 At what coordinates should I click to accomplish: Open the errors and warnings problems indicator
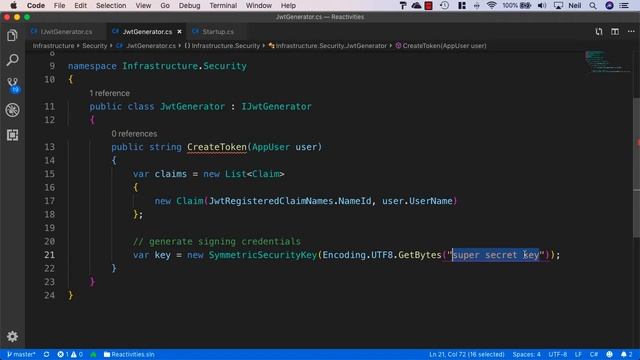(70, 354)
